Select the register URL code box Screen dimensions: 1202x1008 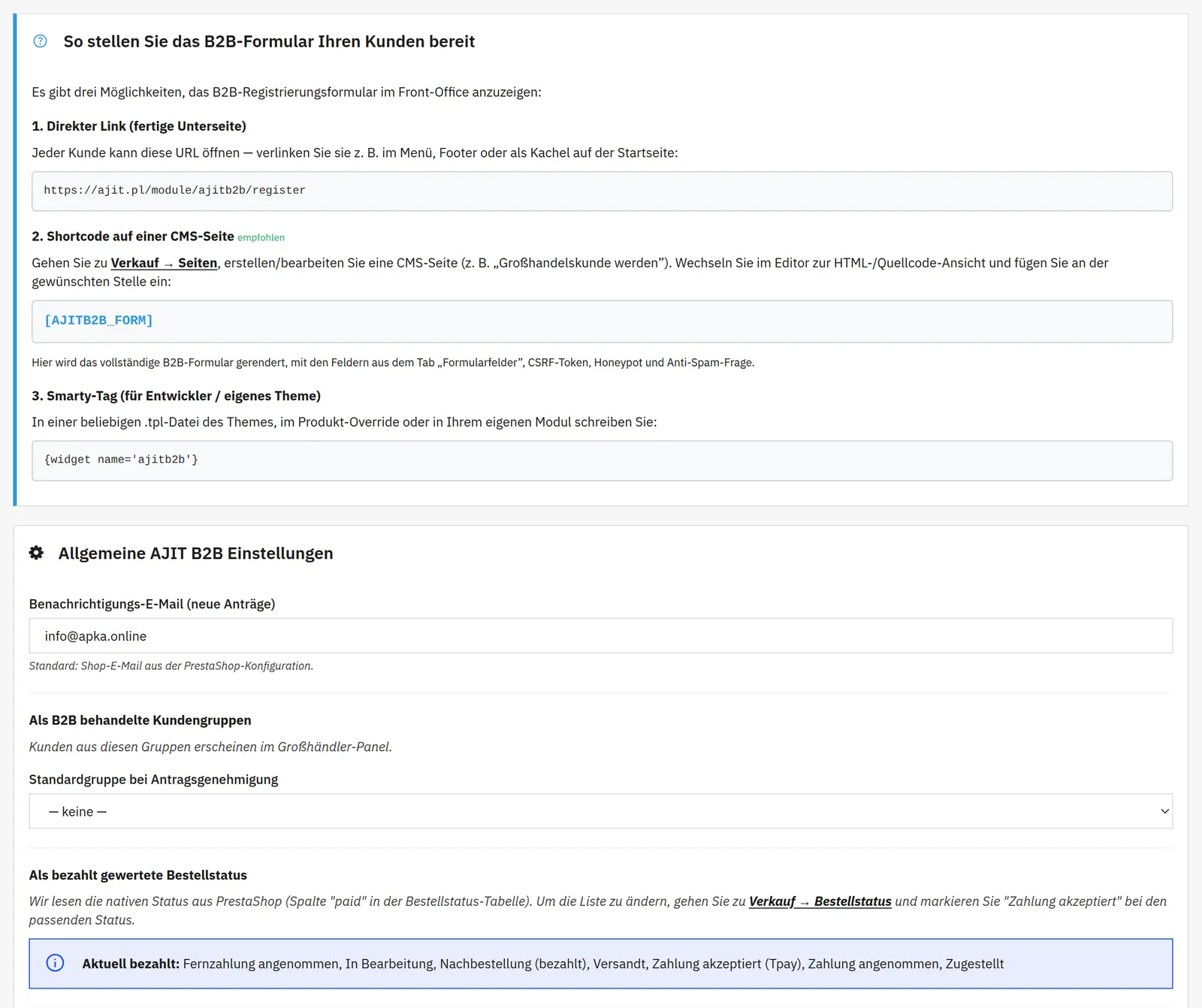[x=602, y=191]
